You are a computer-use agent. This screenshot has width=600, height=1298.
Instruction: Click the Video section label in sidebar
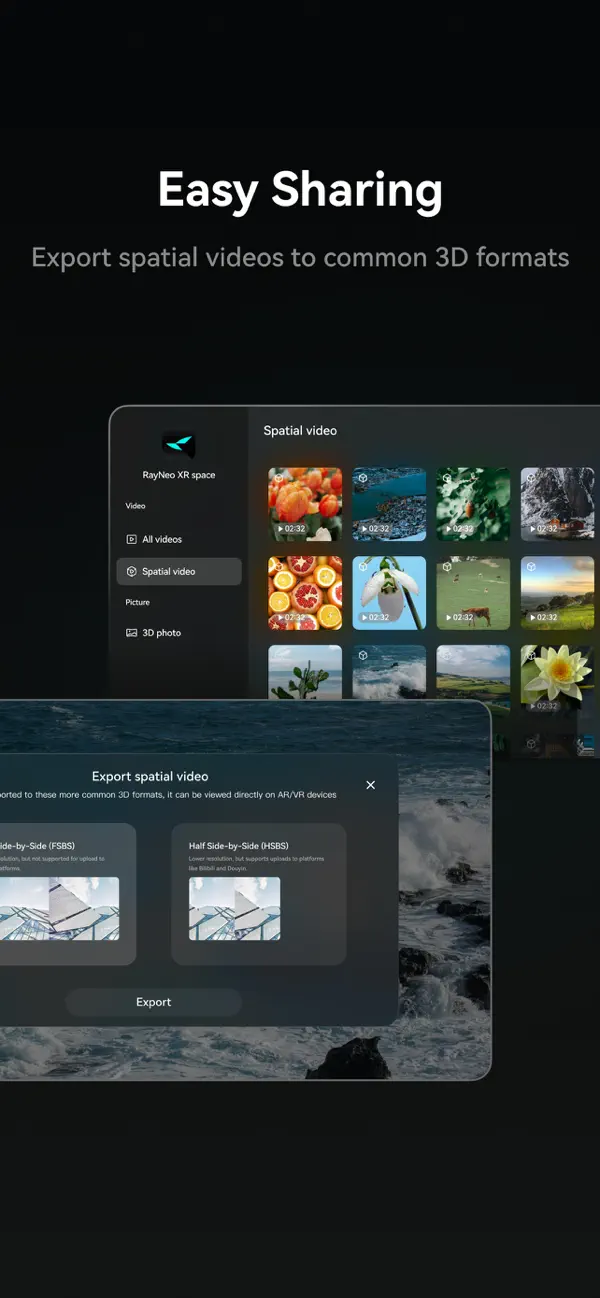135,506
